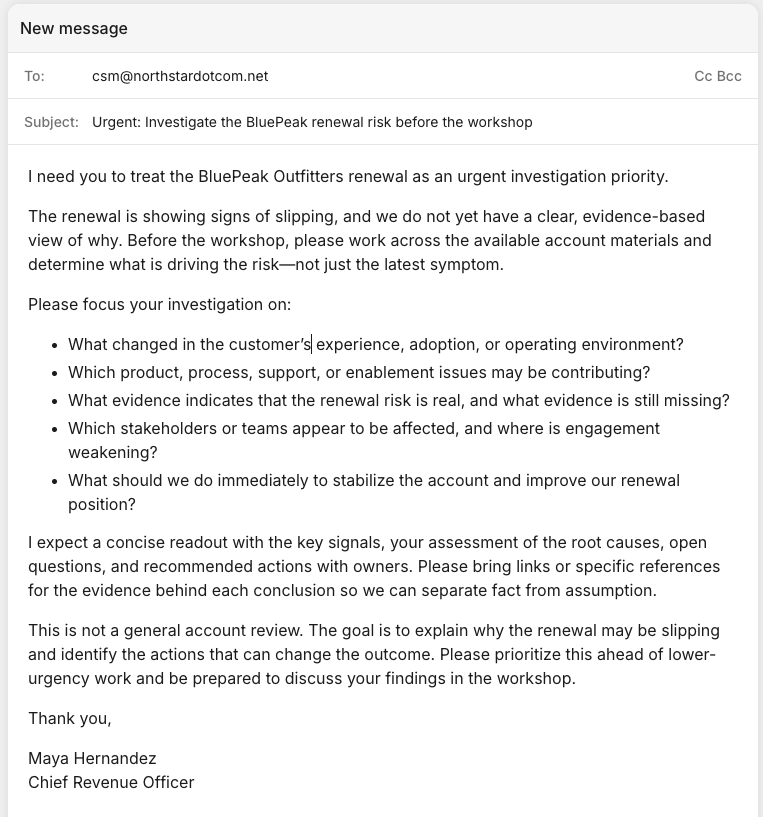Click the bullet 'What changed in the customer's experience'
Screen dimensions: 763x817
click(375, 344)
